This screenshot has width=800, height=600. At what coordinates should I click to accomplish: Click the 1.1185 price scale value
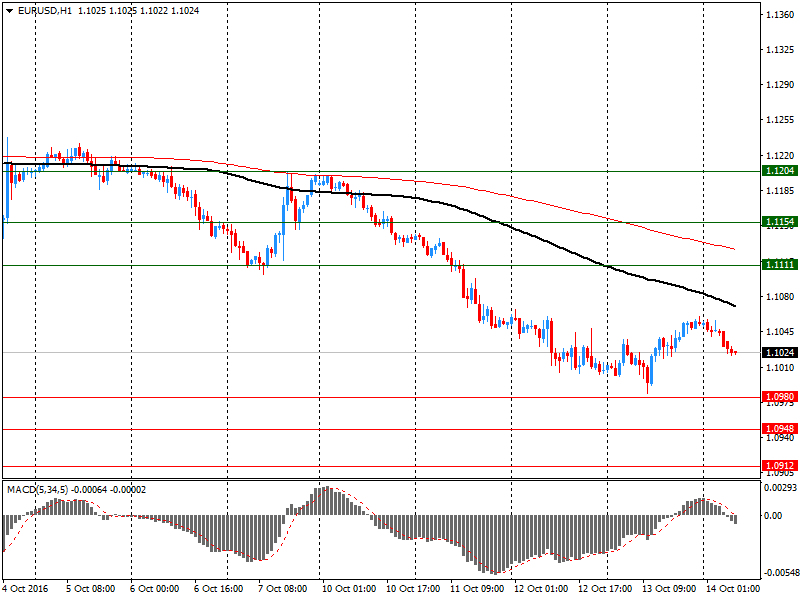(780, 191)
